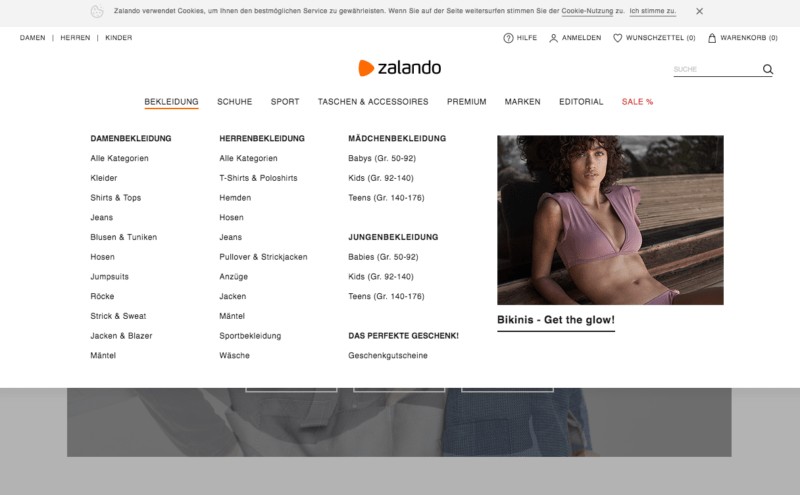Choose T-Shirts & Poloshirts category

click(258, 178)
